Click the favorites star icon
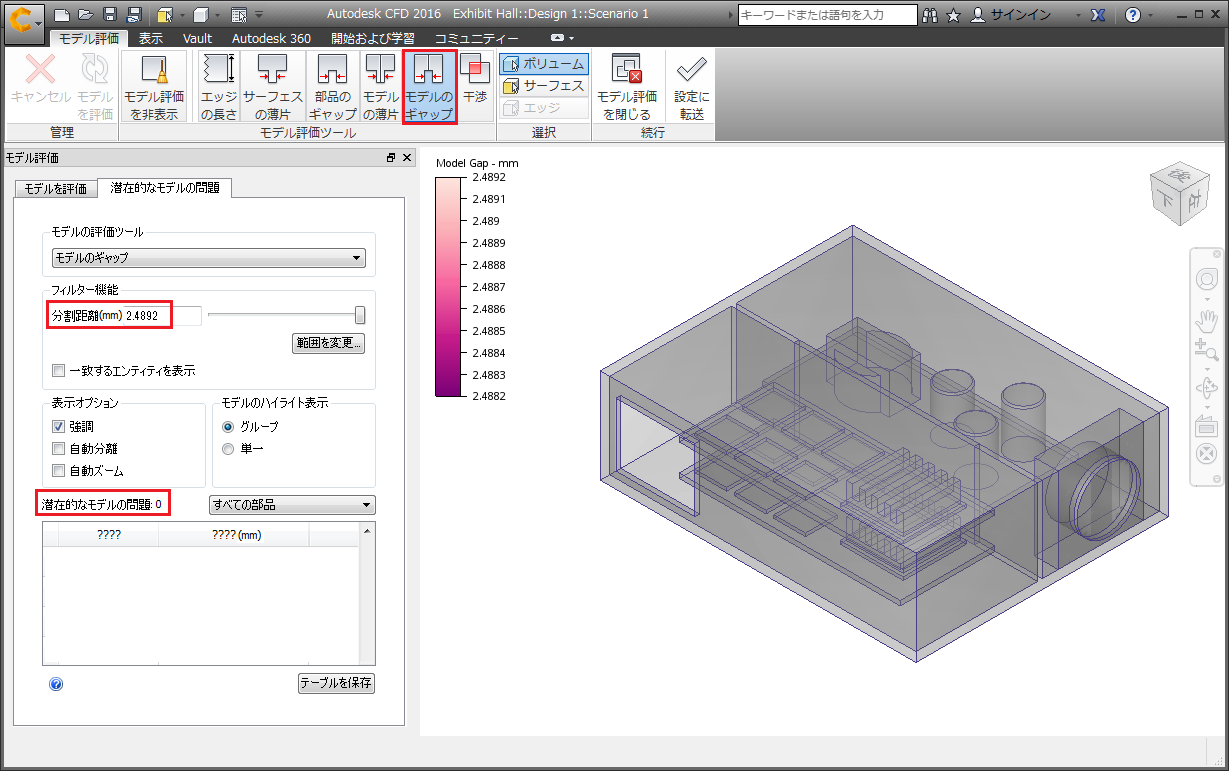 pos(954,15)
